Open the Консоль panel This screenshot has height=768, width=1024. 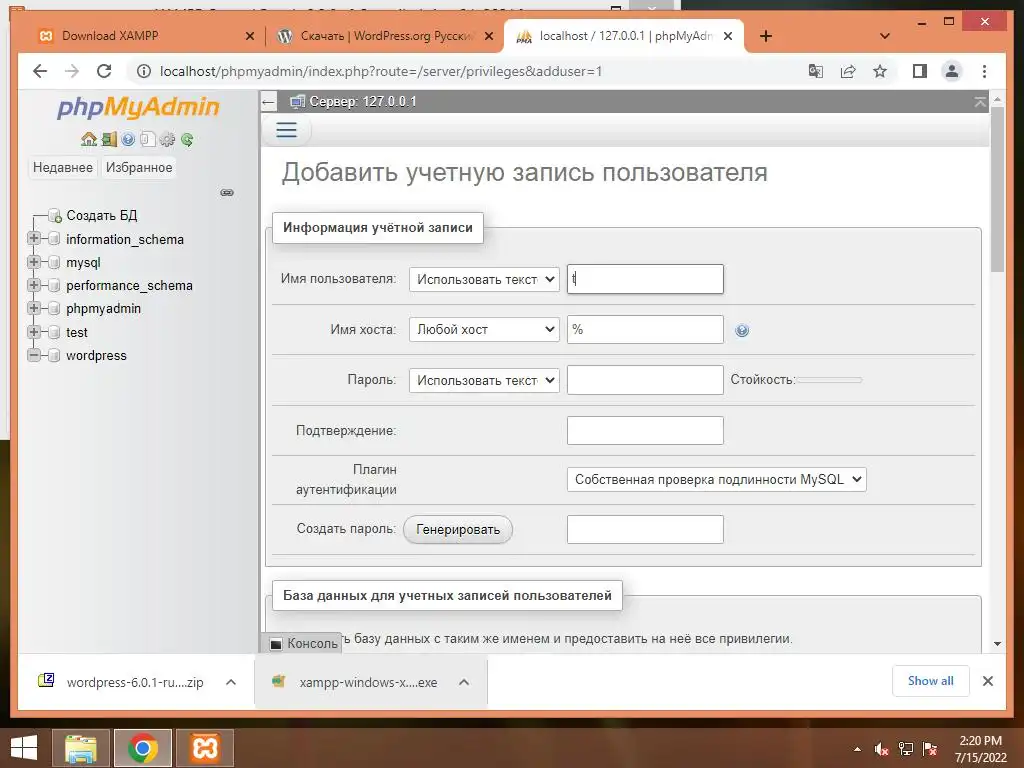click(303, 643)
